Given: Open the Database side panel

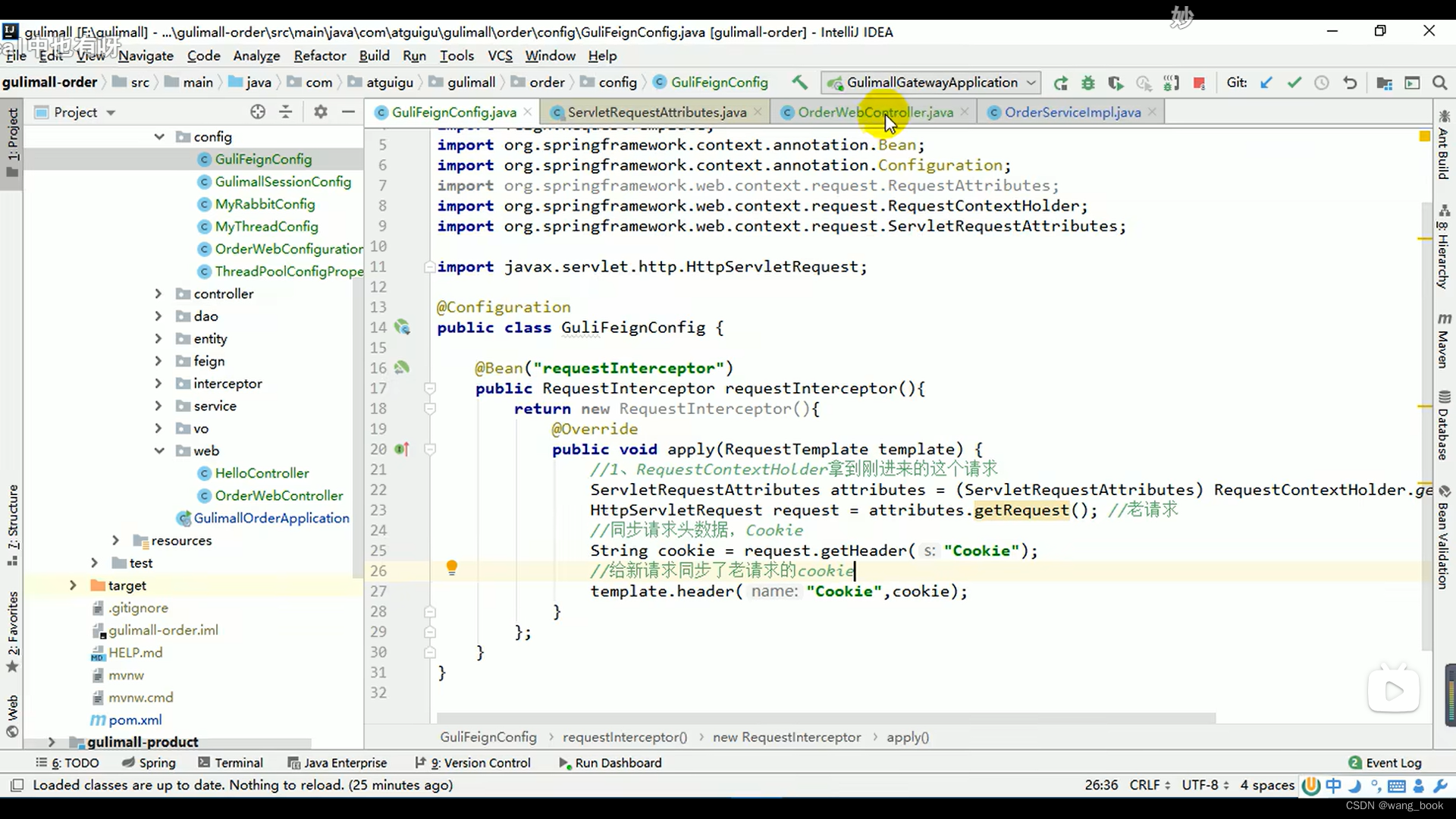Looking at the screenshot, I should [x=1444, y=425].
